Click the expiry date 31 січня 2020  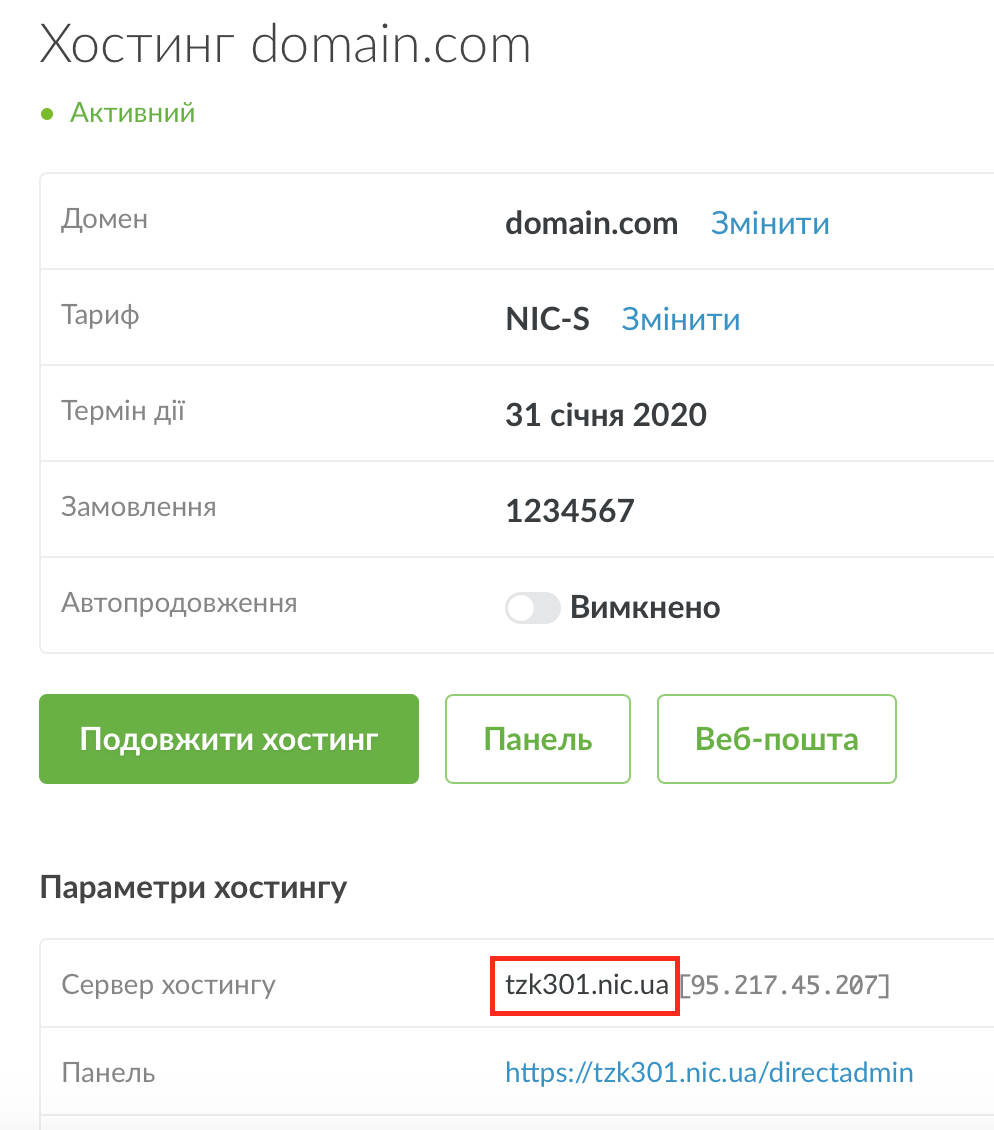coord(606,415)
